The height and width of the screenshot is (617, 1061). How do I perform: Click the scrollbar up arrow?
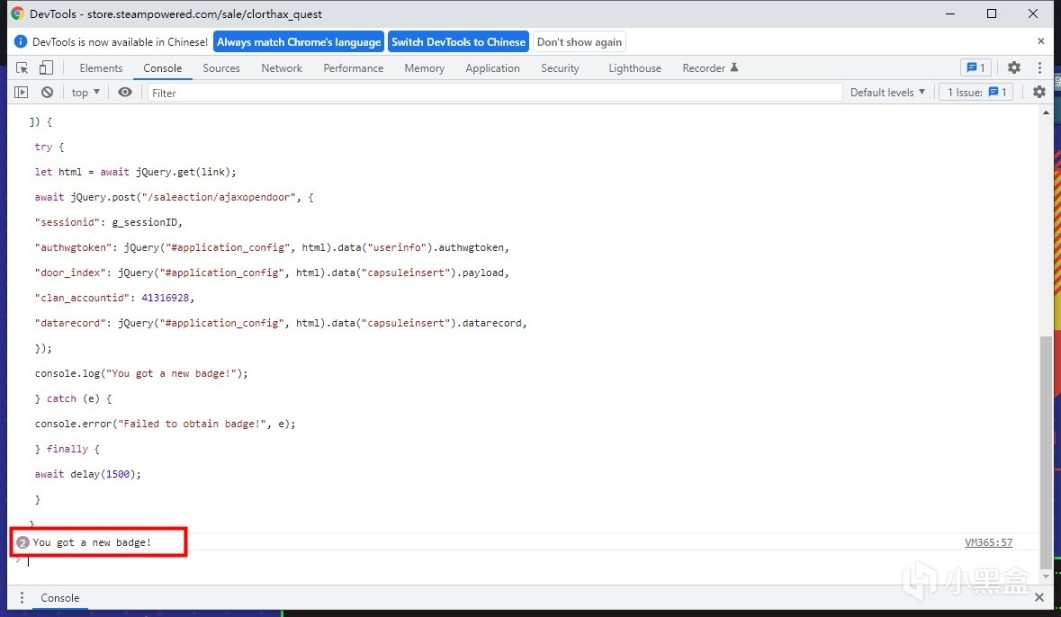(x=1046, y=112)
